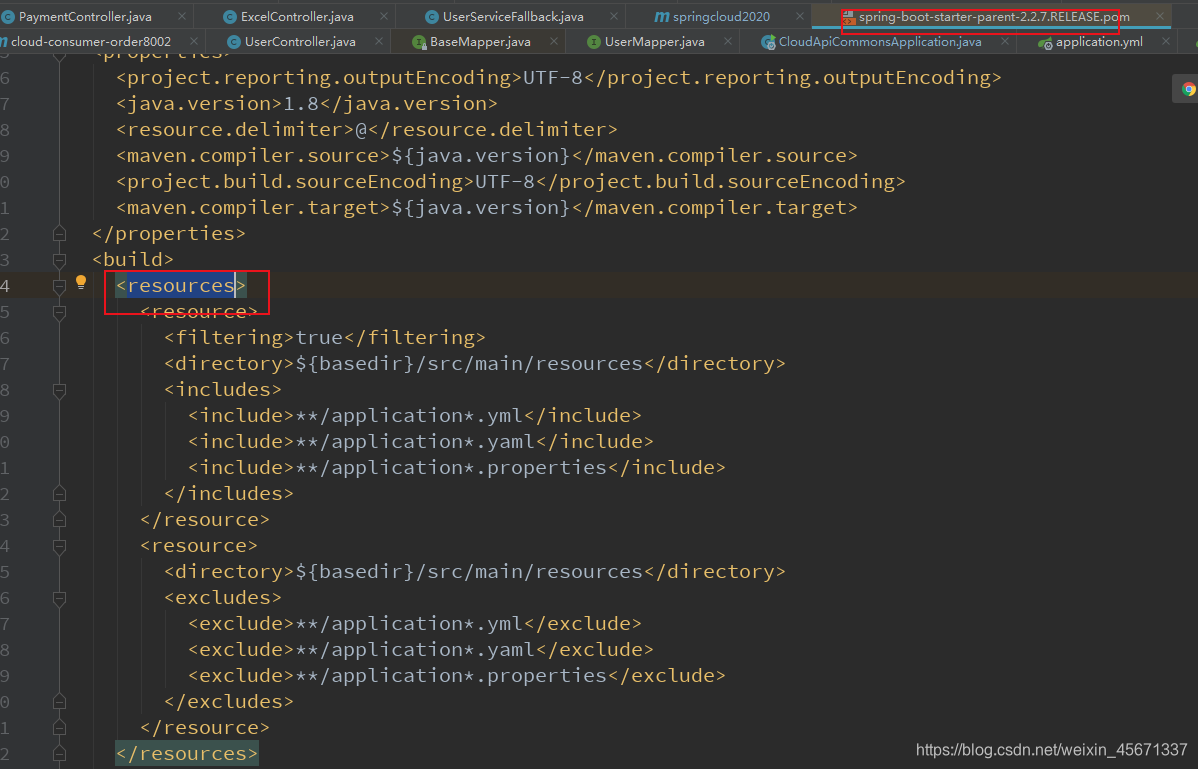Toggle fold marker at </excludes> line

[60, 702]
